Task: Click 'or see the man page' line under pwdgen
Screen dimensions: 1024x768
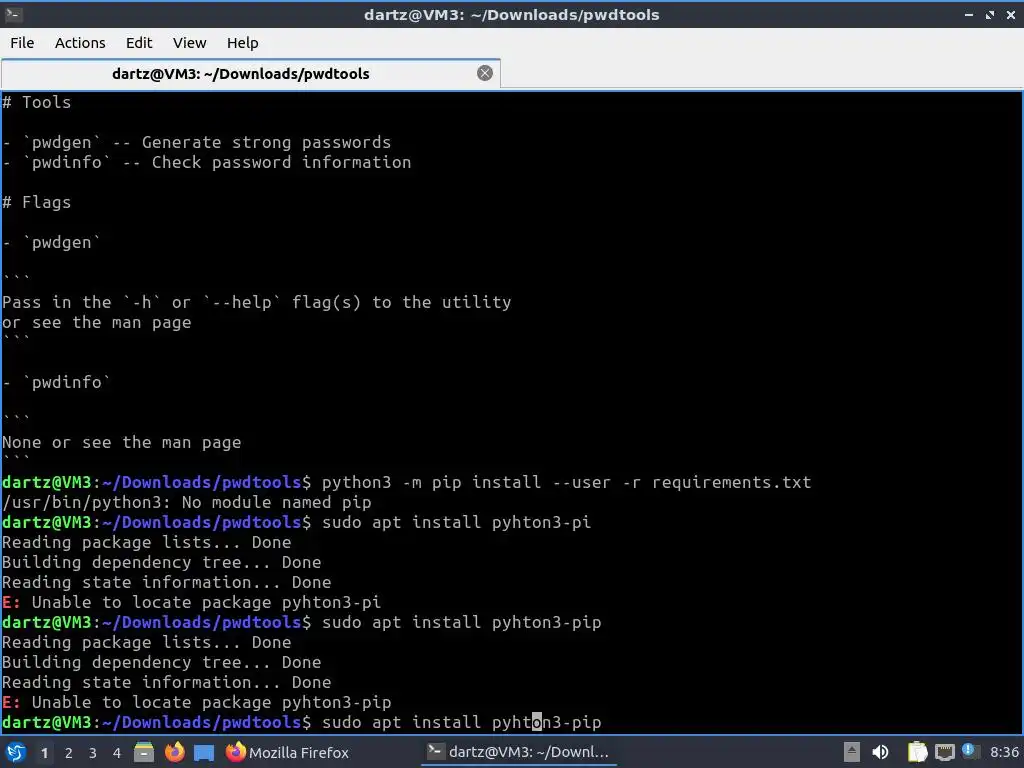Action: (x=97, y=323)
